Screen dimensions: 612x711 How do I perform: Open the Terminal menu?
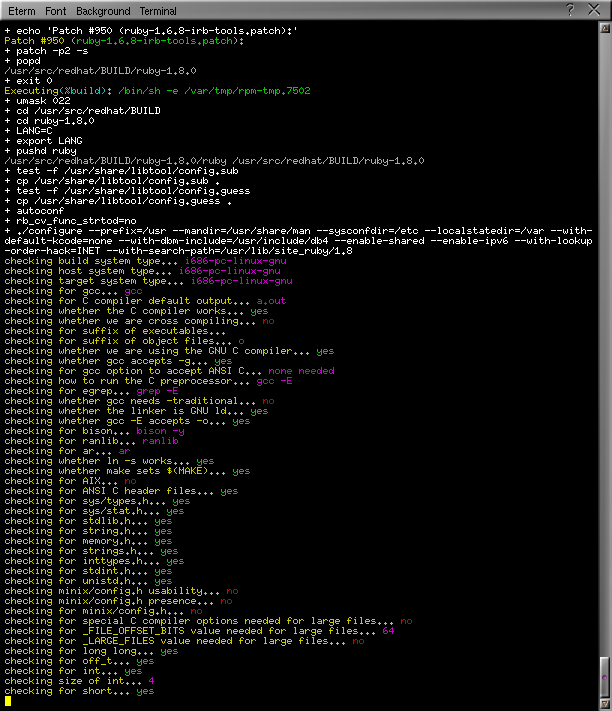pos(158,11)
